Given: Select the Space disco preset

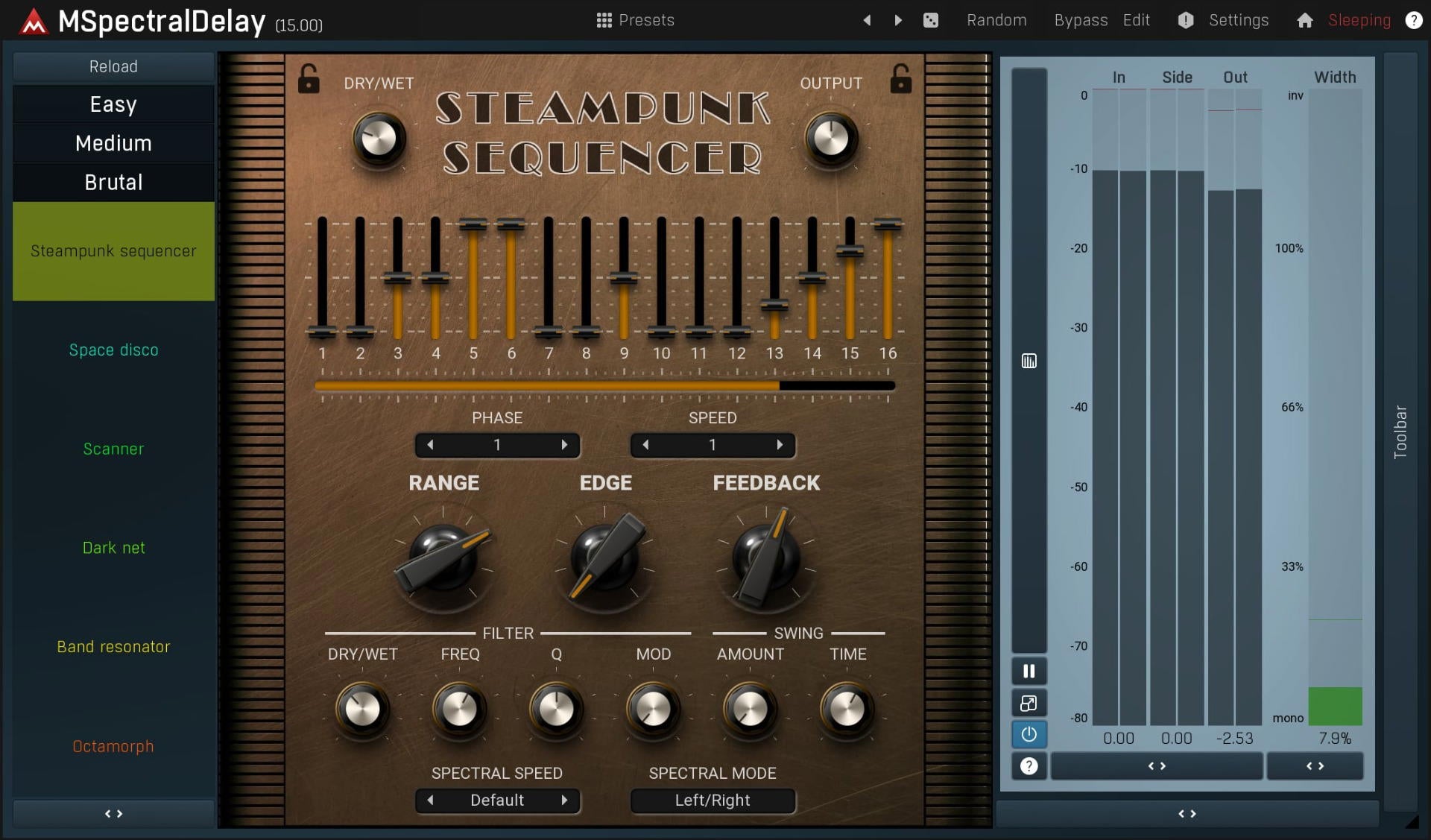Looking at the screenshot, I should click(x=113, y=350).
